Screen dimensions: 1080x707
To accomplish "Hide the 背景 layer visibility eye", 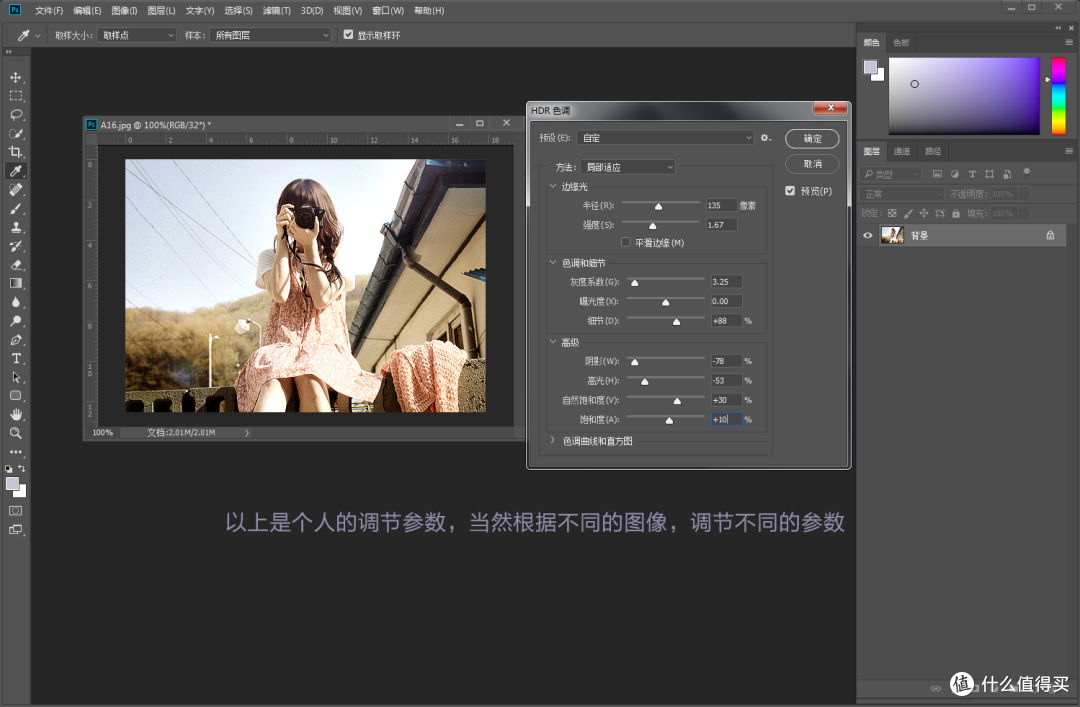I will (866, 235).
